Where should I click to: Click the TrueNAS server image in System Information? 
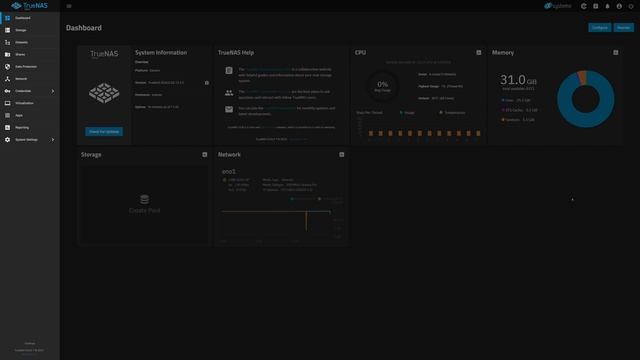click(104, 93)
